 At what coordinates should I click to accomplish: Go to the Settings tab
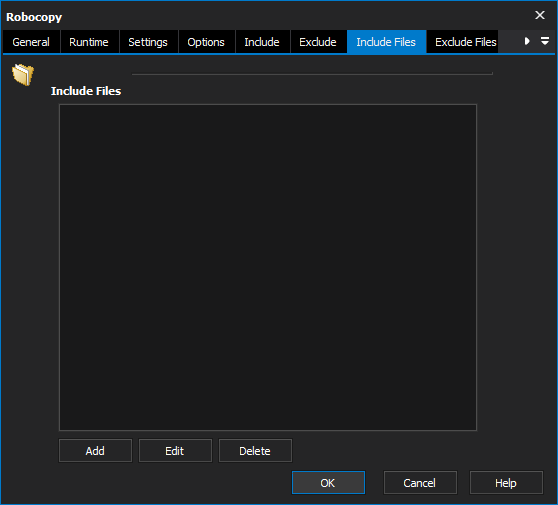[148, 42]
